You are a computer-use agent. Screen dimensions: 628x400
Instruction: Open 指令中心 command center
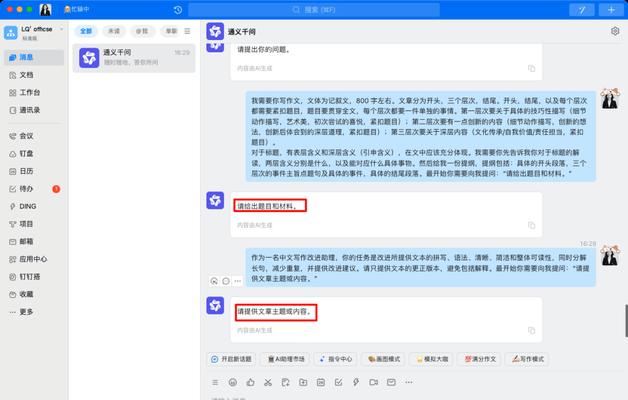click(336, 359)
